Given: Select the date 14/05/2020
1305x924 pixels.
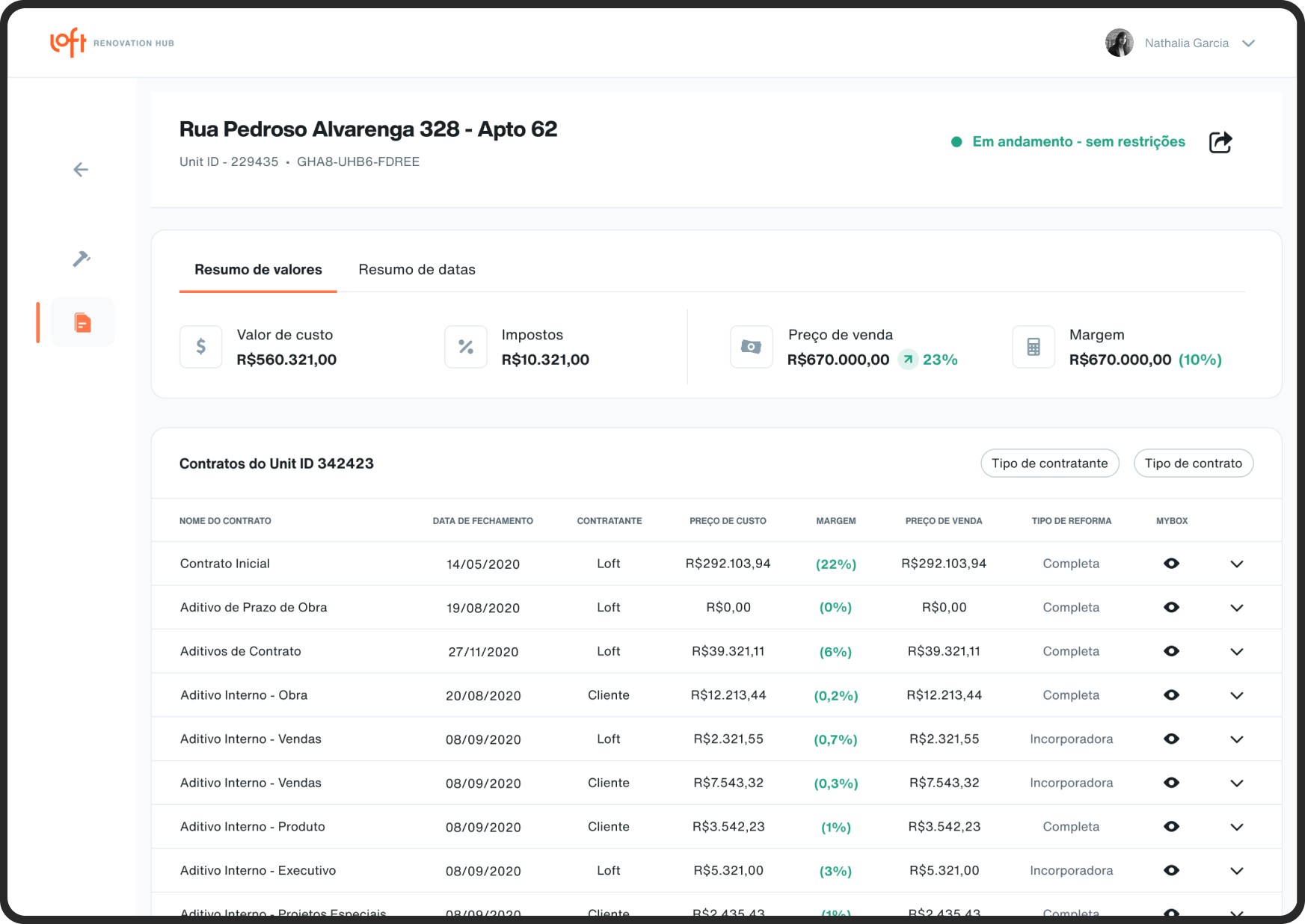Looking at the screenshot, I should click(483, 564).
